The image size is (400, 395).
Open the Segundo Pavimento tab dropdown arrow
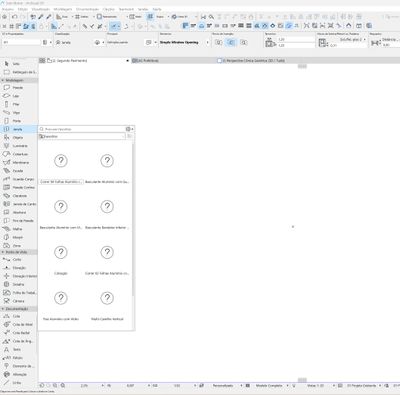click(x=127, y=61)
